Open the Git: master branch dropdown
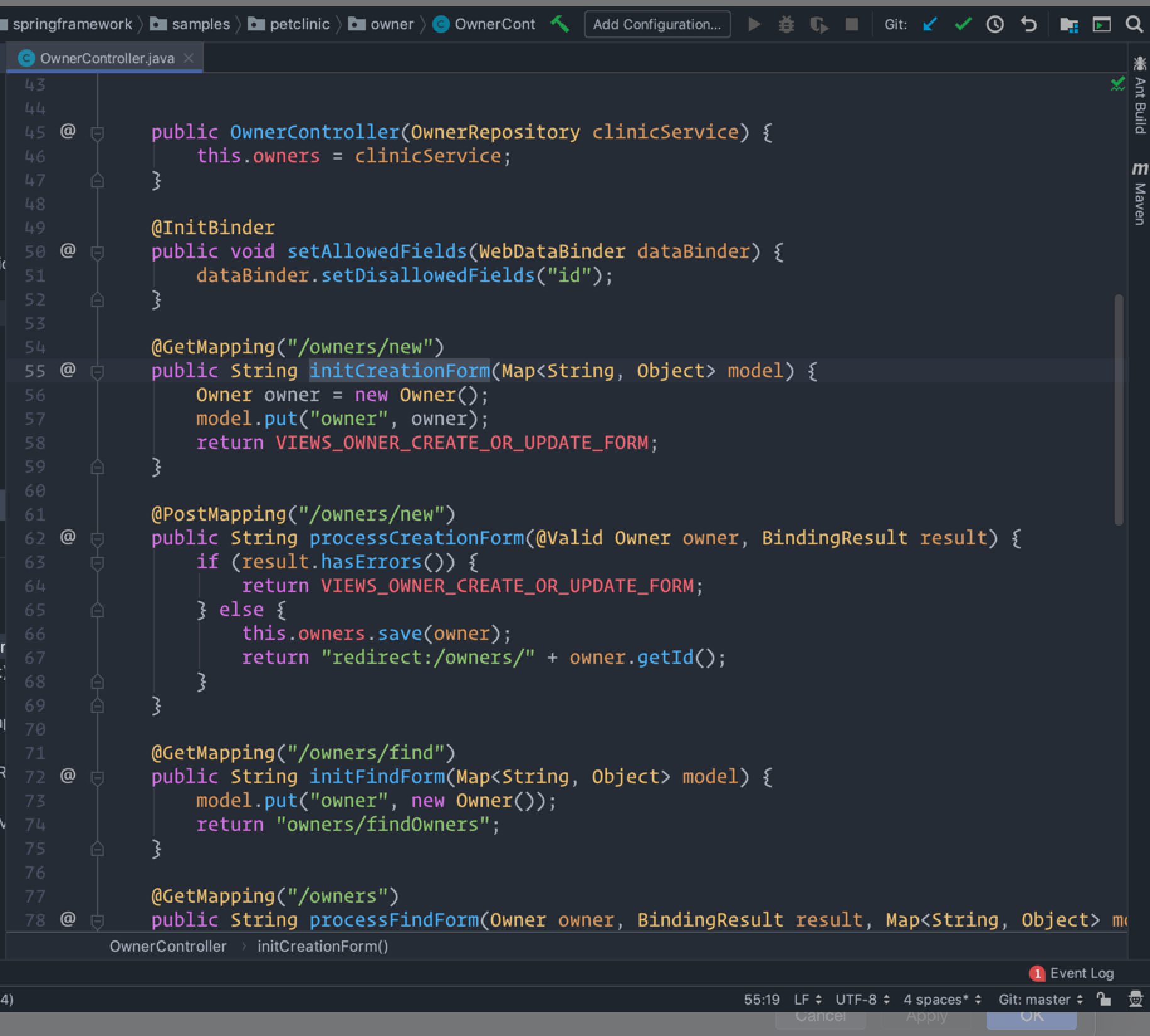1150x1036 pixels. (1041, 1000)
